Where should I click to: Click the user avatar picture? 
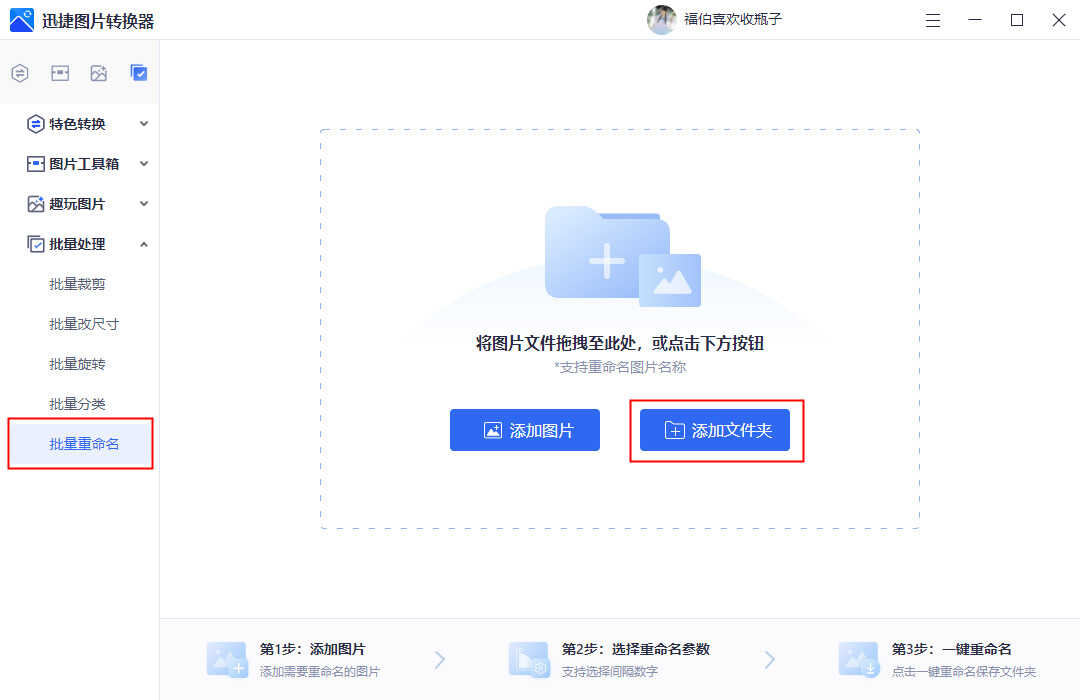[661, 20]
